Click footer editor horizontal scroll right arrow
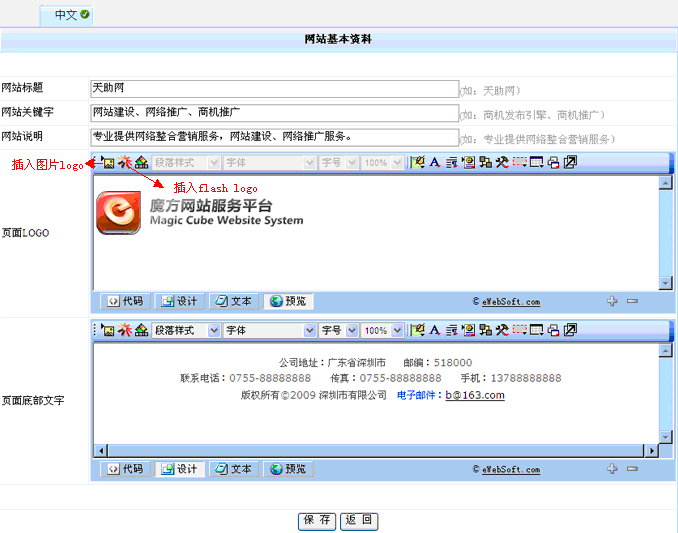 pyautogui.click(x=651, y=451)
